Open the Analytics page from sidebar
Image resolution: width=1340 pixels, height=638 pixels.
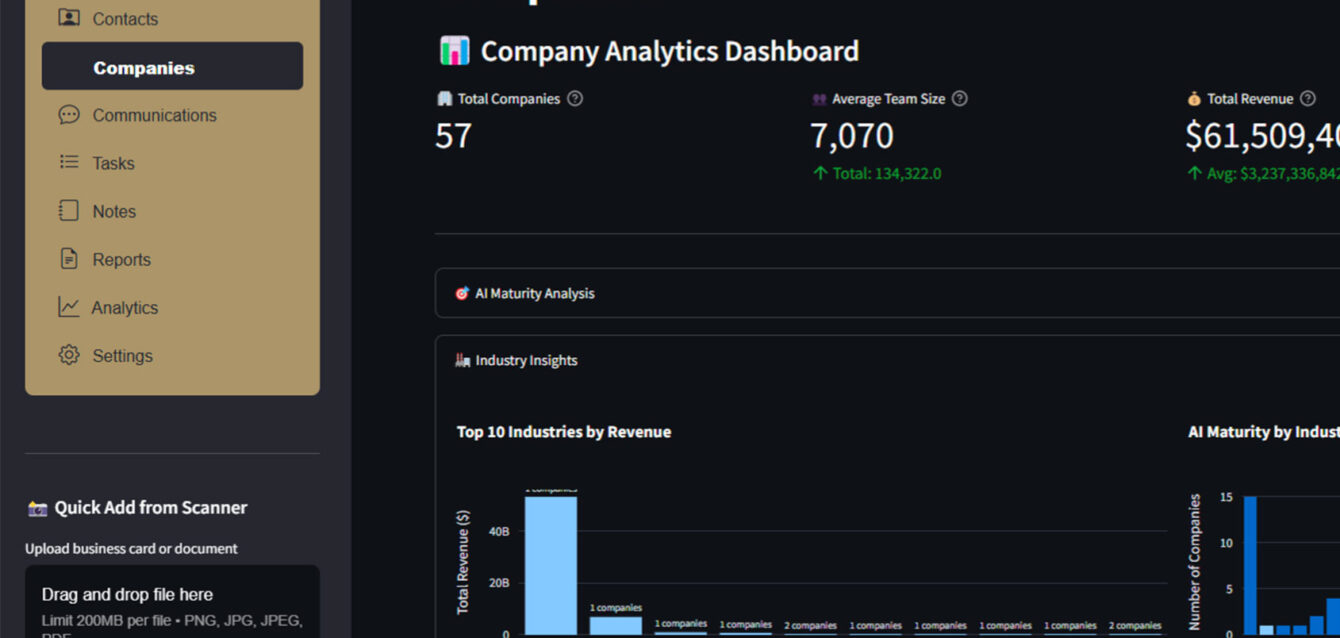(x=124, y=308)
